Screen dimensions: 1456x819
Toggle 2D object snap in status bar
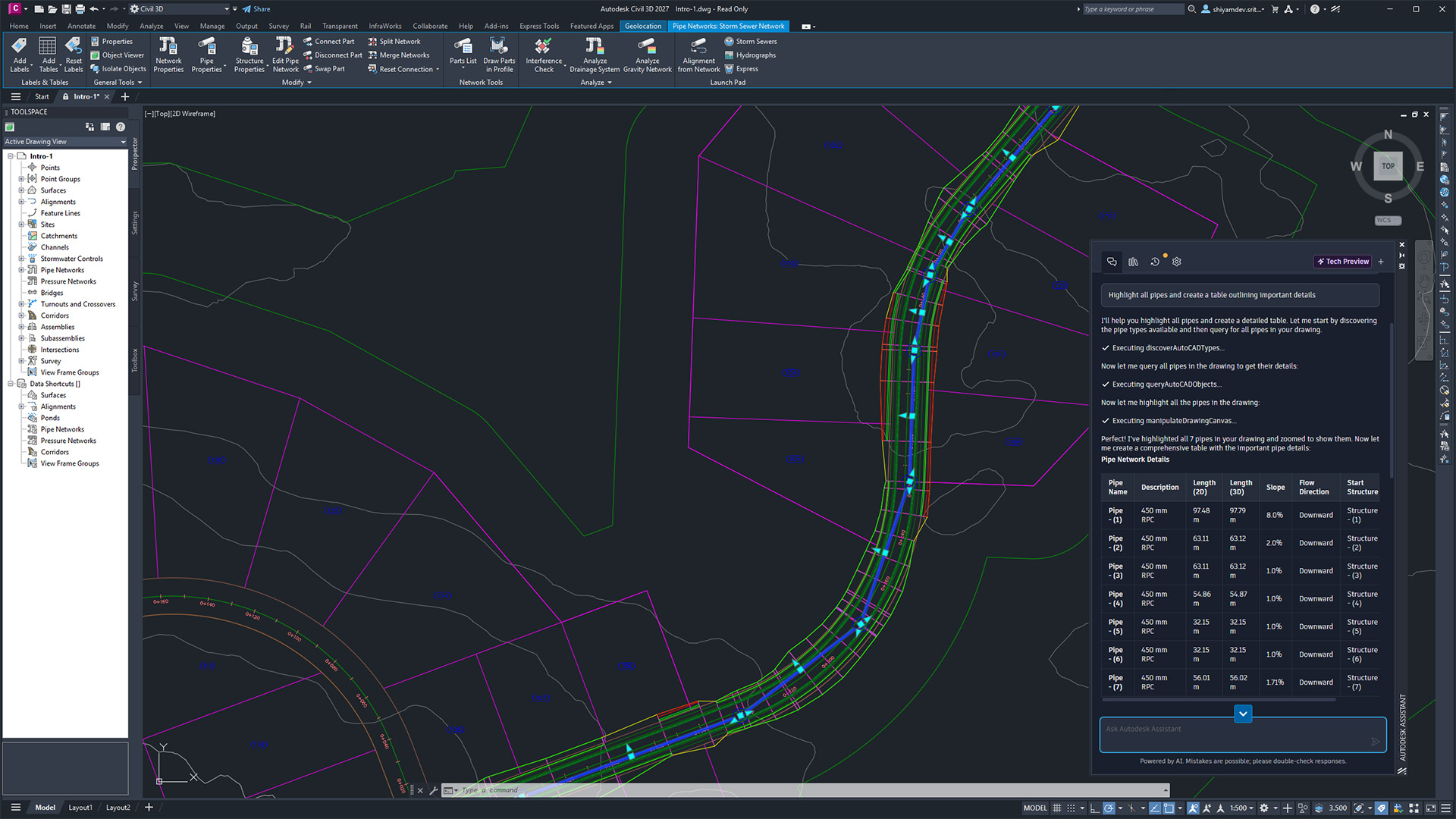pyautogui.click(x=1169, y=808)
